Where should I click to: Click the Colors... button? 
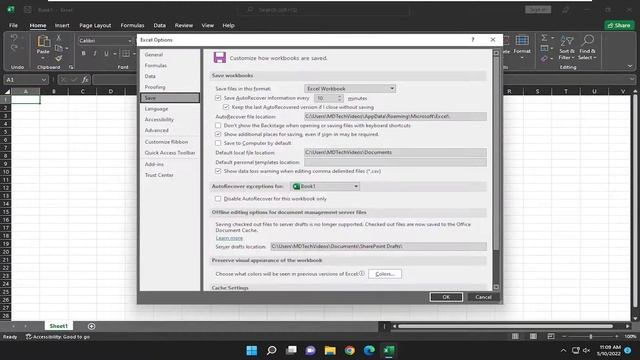click(x=385, y=274)
